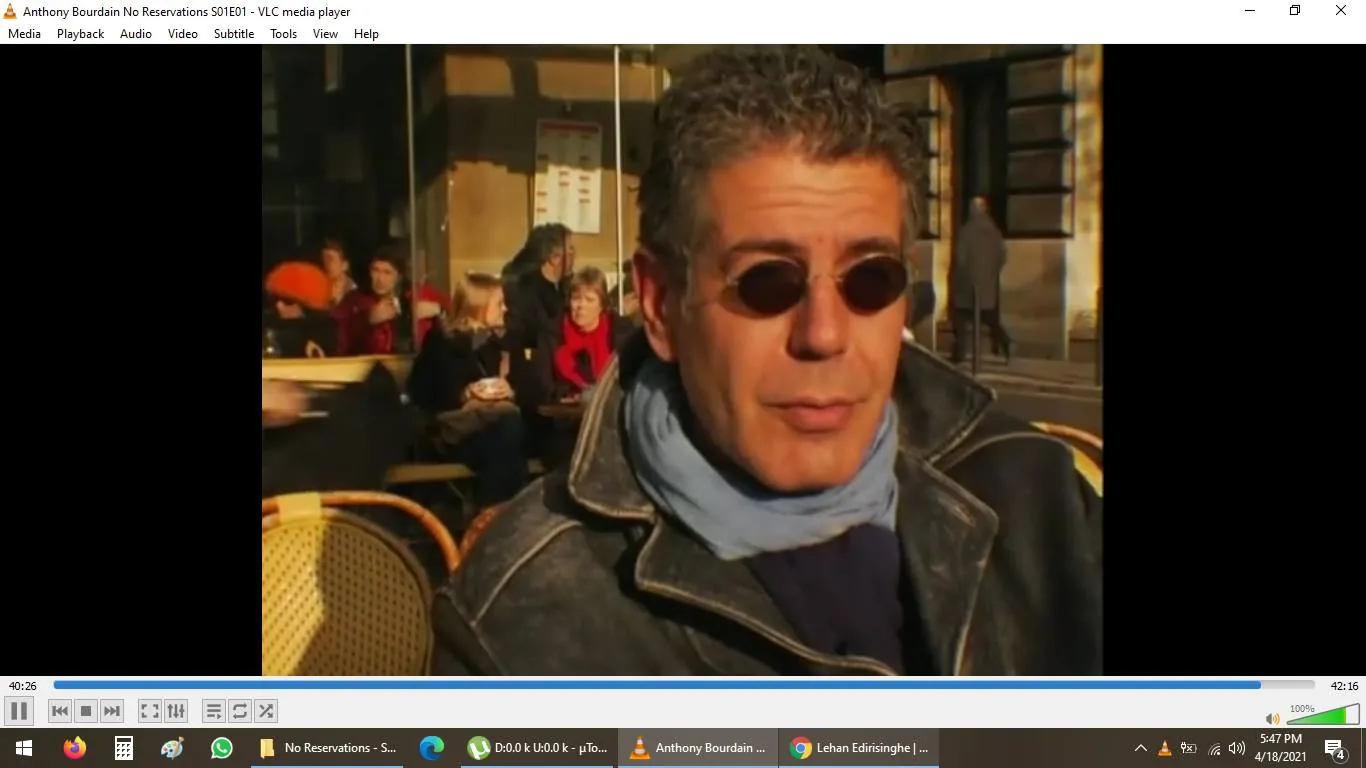
Task: Open the Tools menu
Action: click(282, 33)
